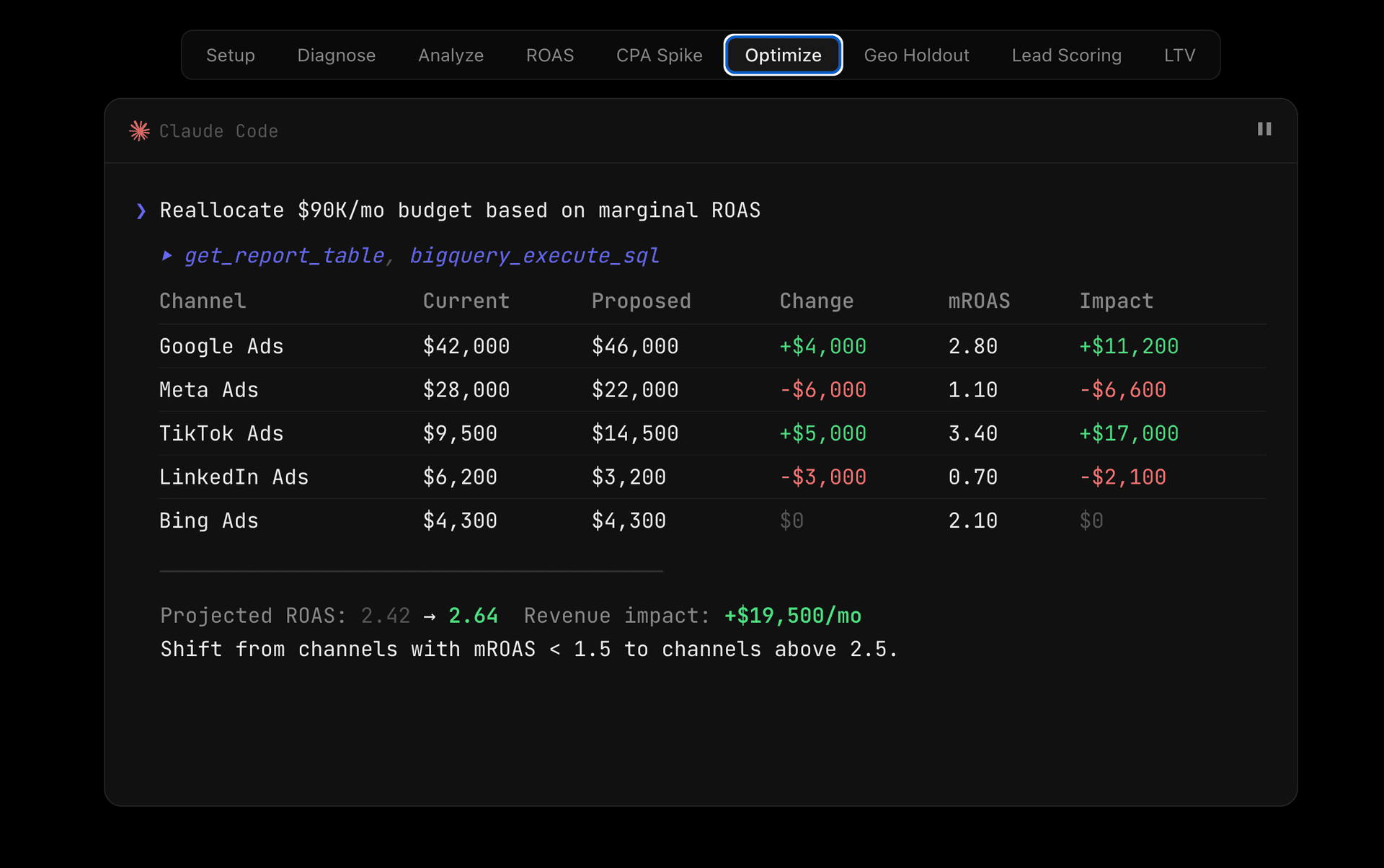Open the Lead Scoring tab
1384x868 pixels.
click(1067, 55)
